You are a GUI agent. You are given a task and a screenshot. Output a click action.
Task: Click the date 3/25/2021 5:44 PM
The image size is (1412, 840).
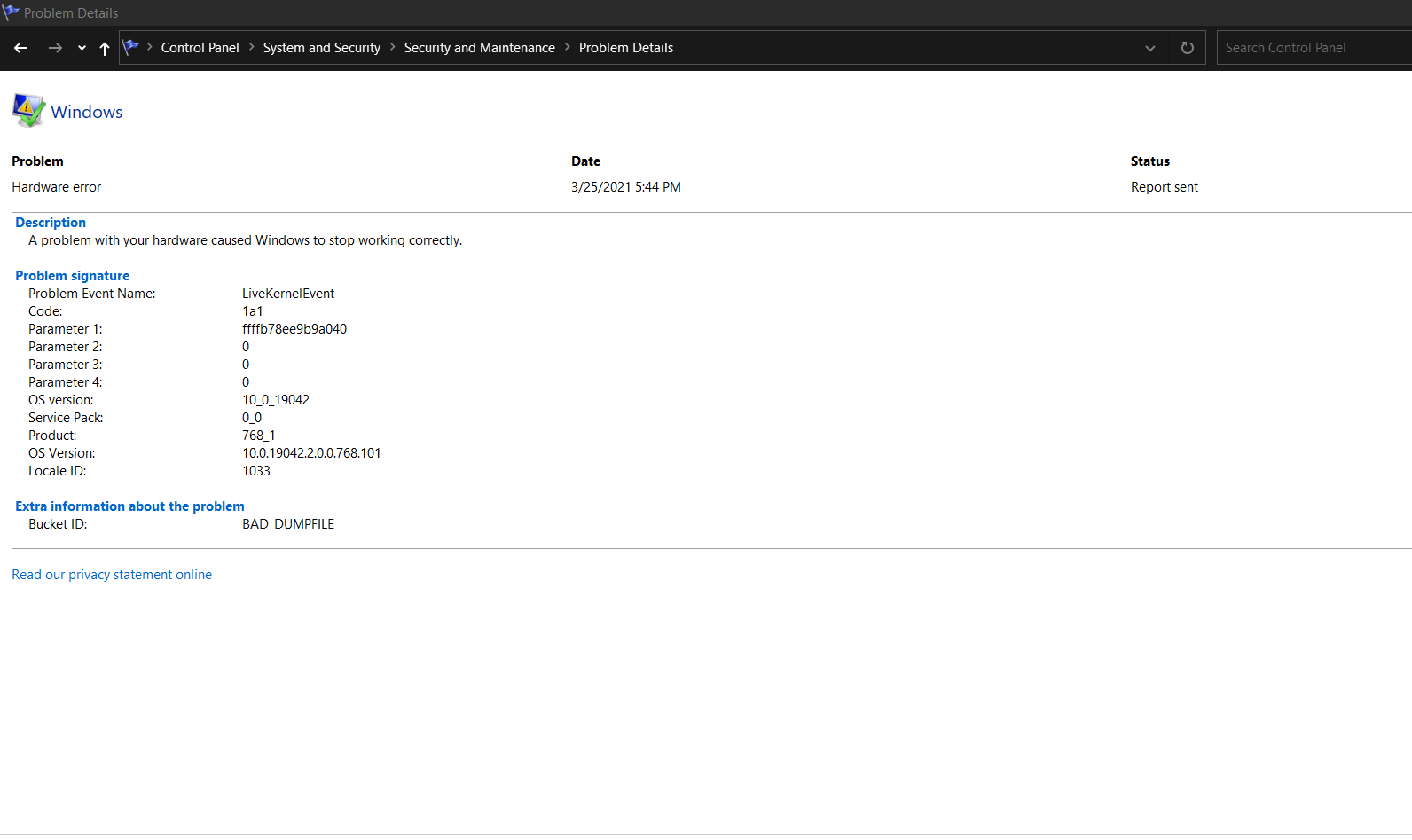626,187
